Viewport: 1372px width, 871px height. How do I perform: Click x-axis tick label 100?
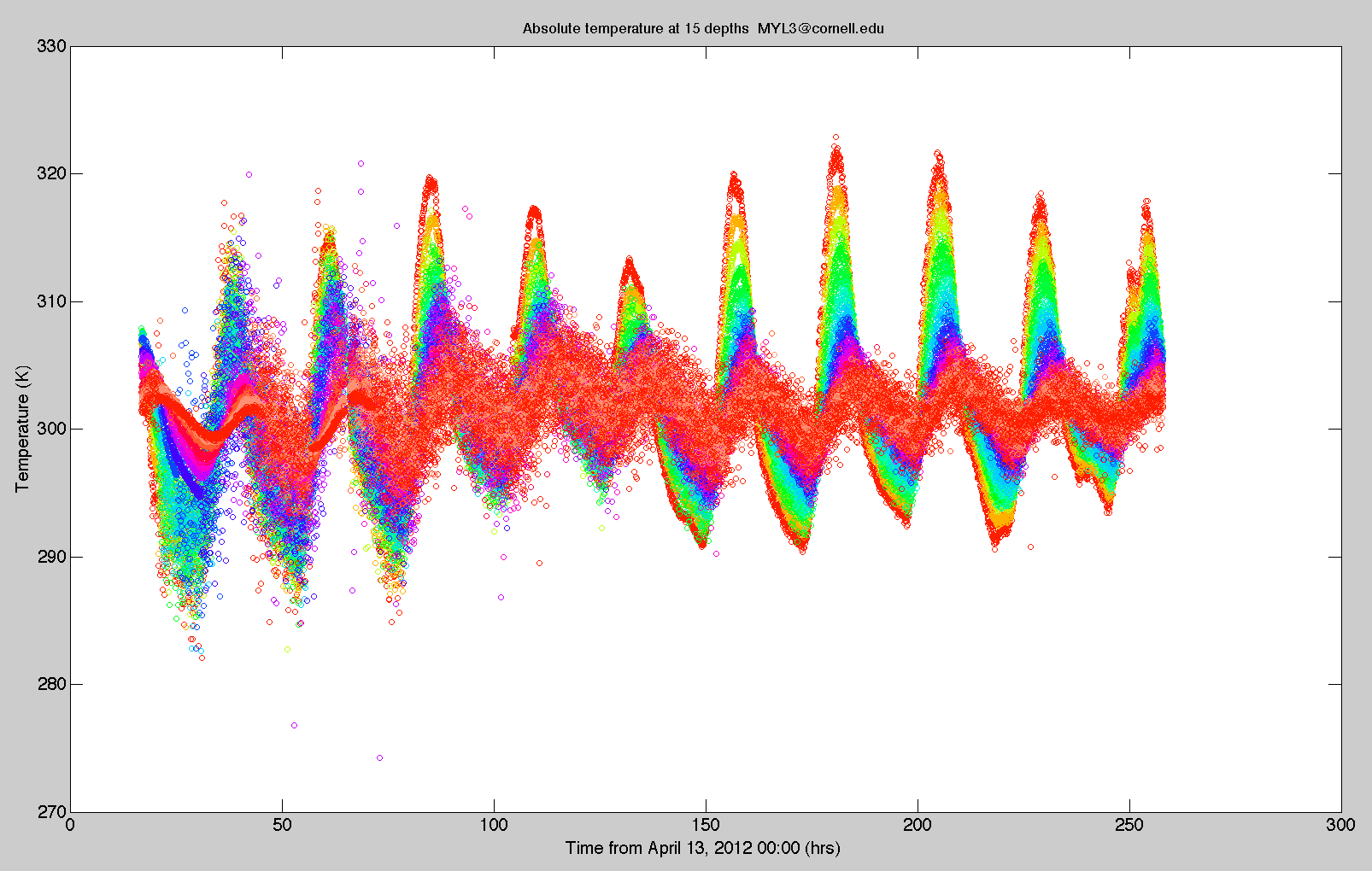point(494,825)
